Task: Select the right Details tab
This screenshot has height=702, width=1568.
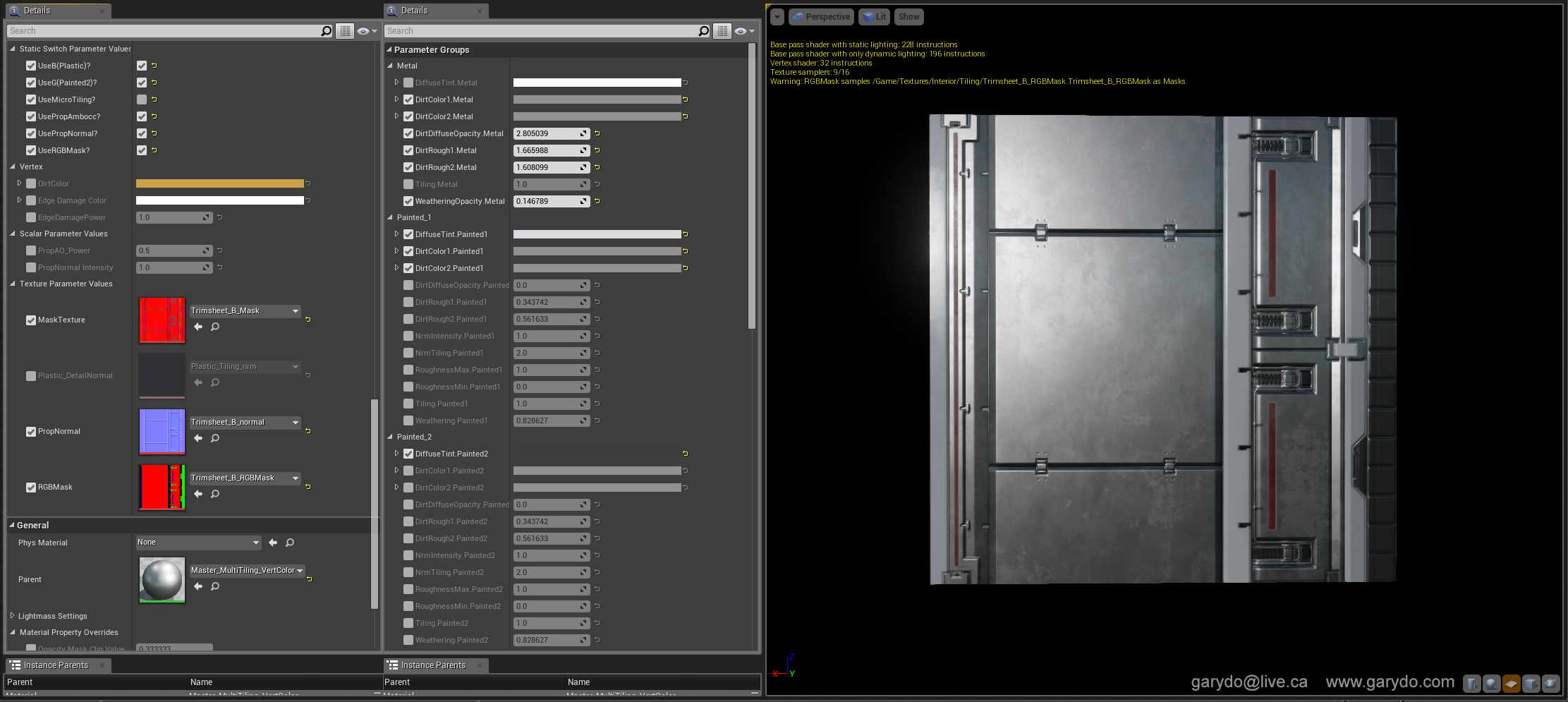Action: coord(436,11)
